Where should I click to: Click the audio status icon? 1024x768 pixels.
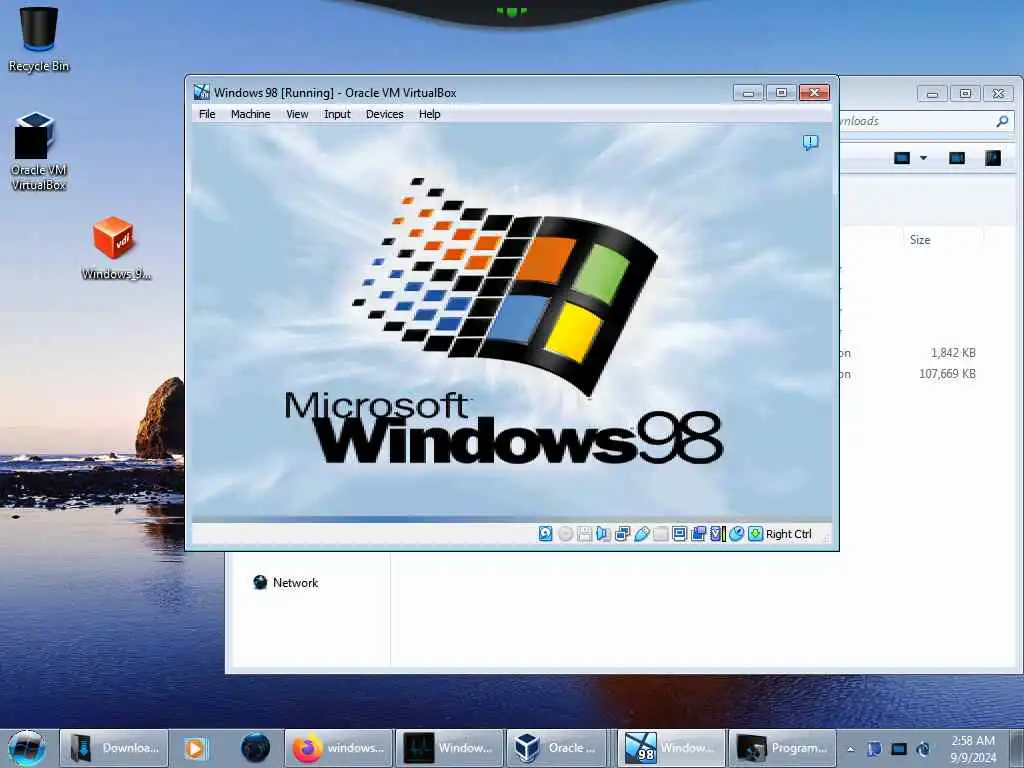pos(603,534)
